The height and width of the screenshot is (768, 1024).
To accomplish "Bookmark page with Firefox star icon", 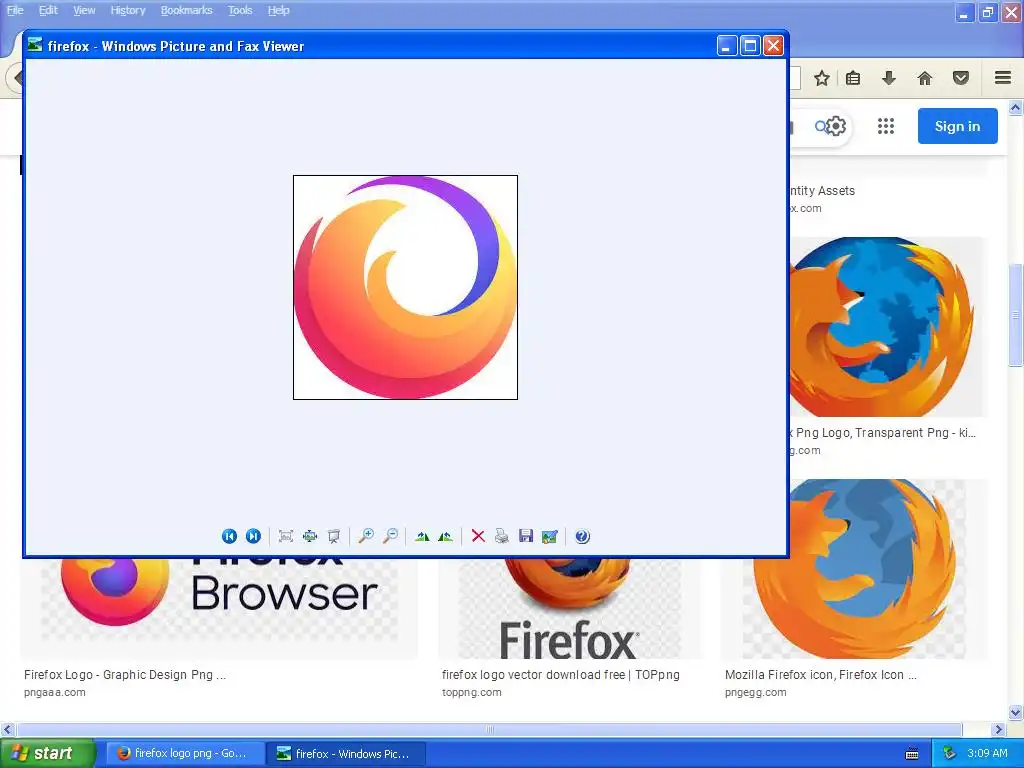I will (822, 78).
